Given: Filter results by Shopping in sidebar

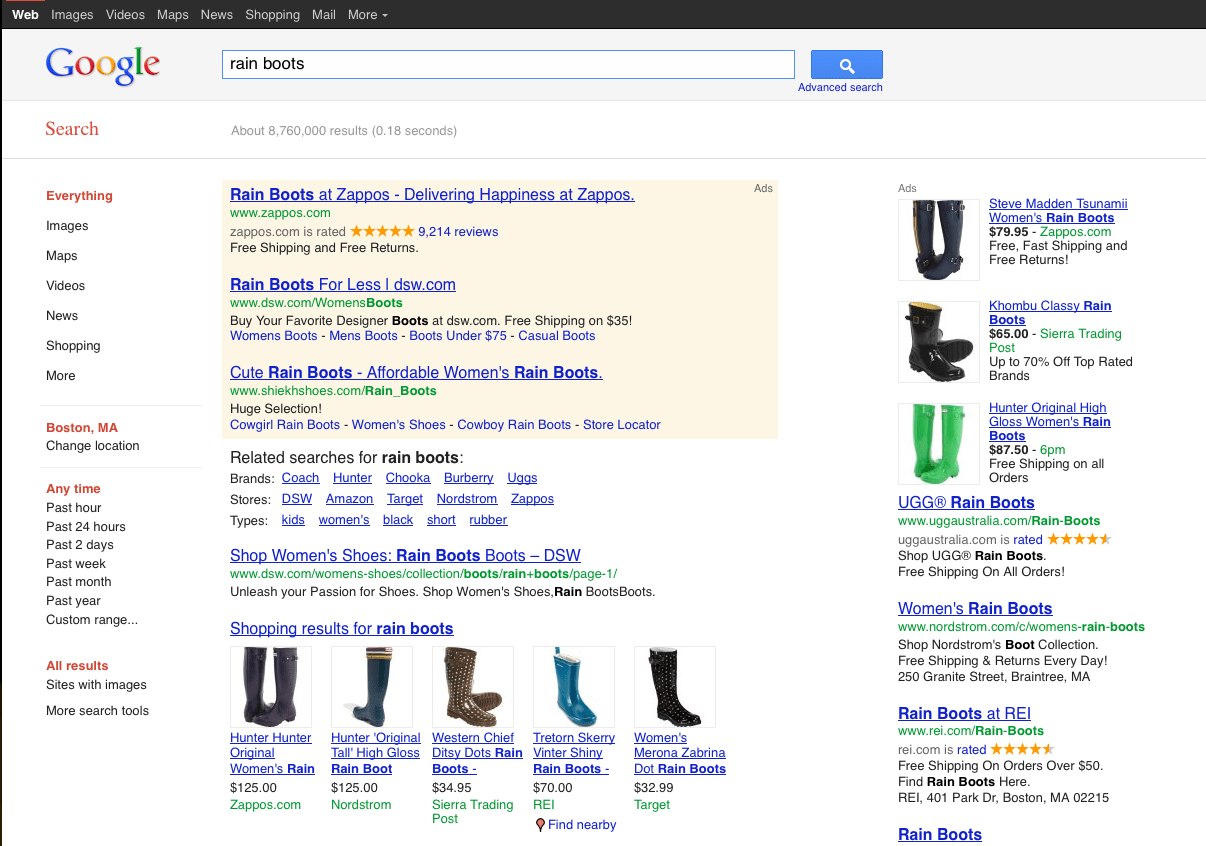Looking at the screenshot, I should 73,346.
